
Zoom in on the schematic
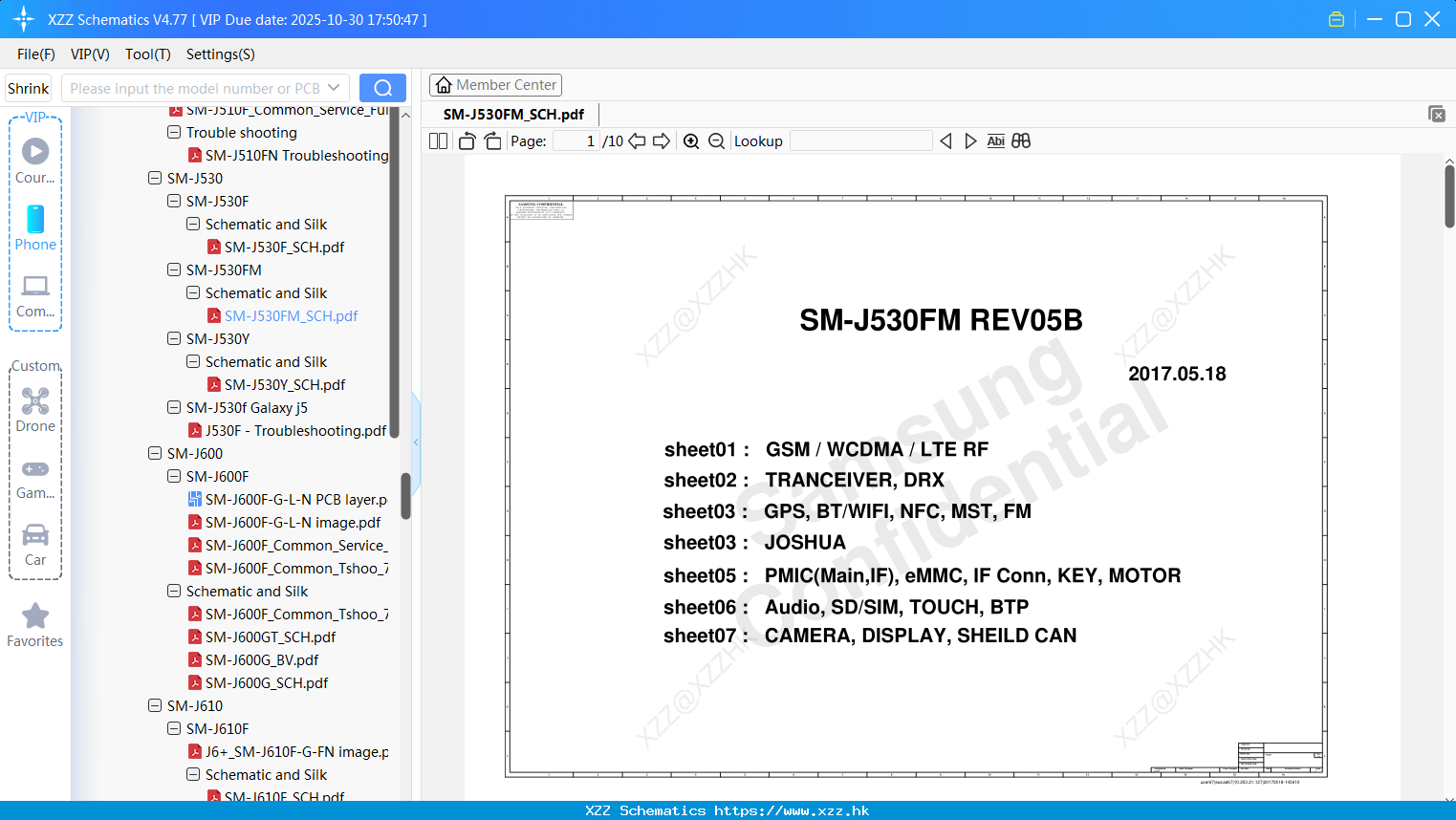coord(691,141)
